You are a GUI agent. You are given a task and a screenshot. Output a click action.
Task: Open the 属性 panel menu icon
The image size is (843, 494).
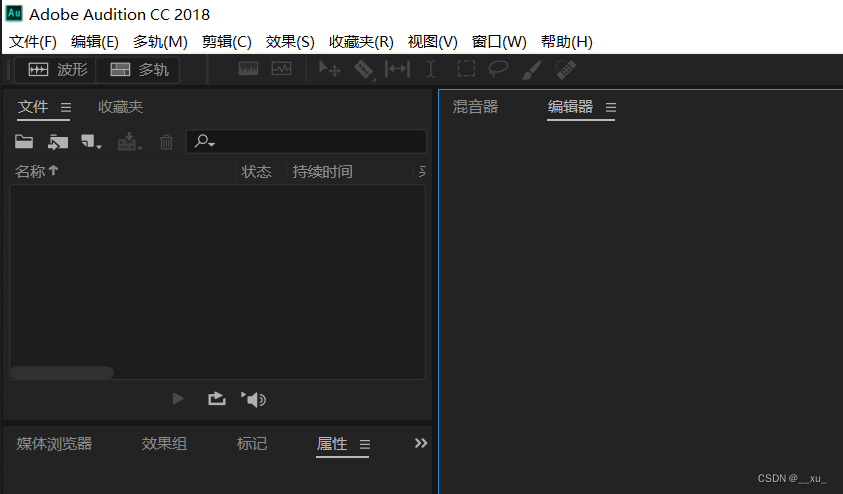[365, 445]
